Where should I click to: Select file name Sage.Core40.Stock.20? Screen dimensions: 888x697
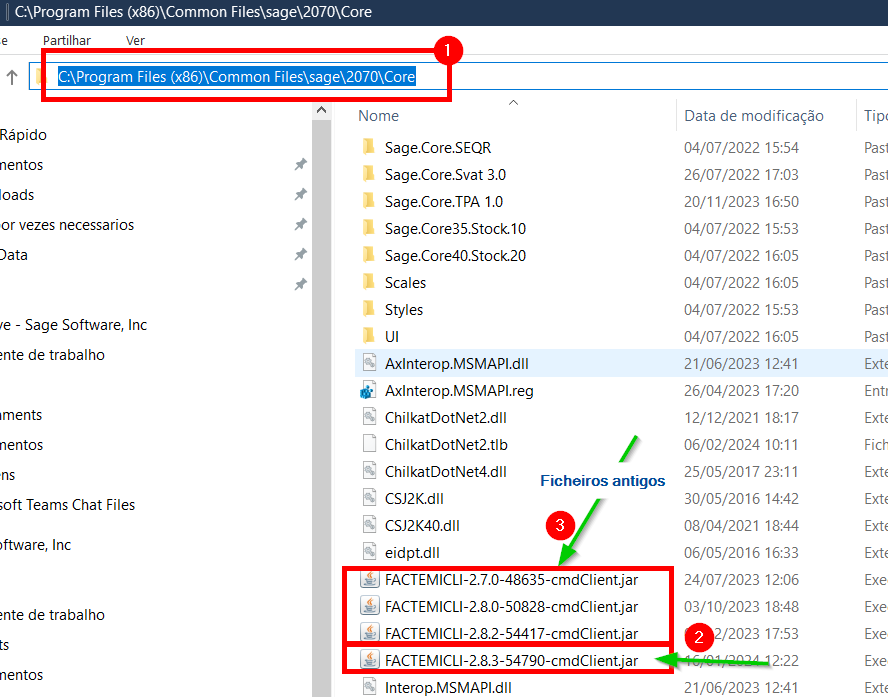(455, 256)
